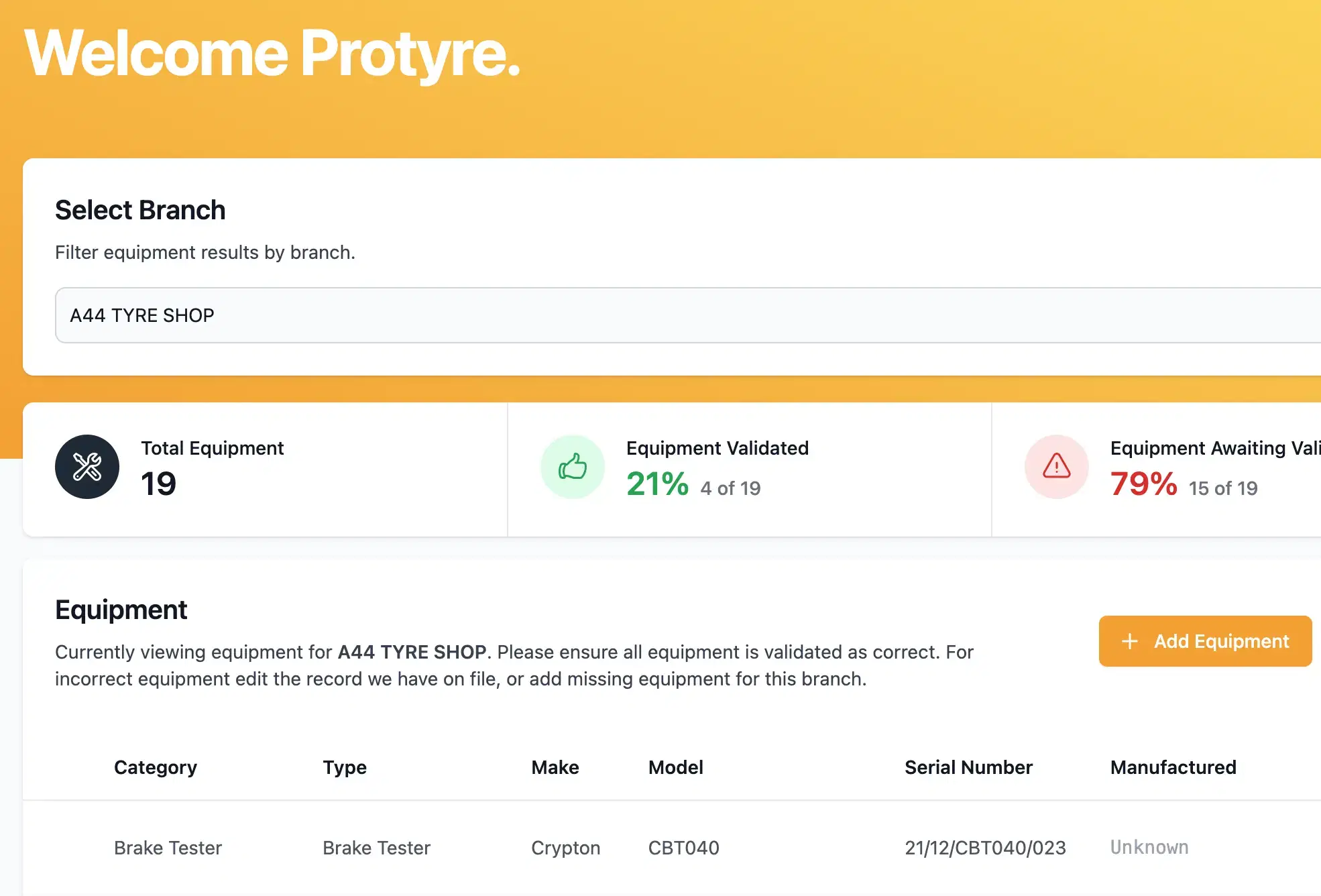
Task: Click the Select Branch heading
Action: click(x=140, y=210)
